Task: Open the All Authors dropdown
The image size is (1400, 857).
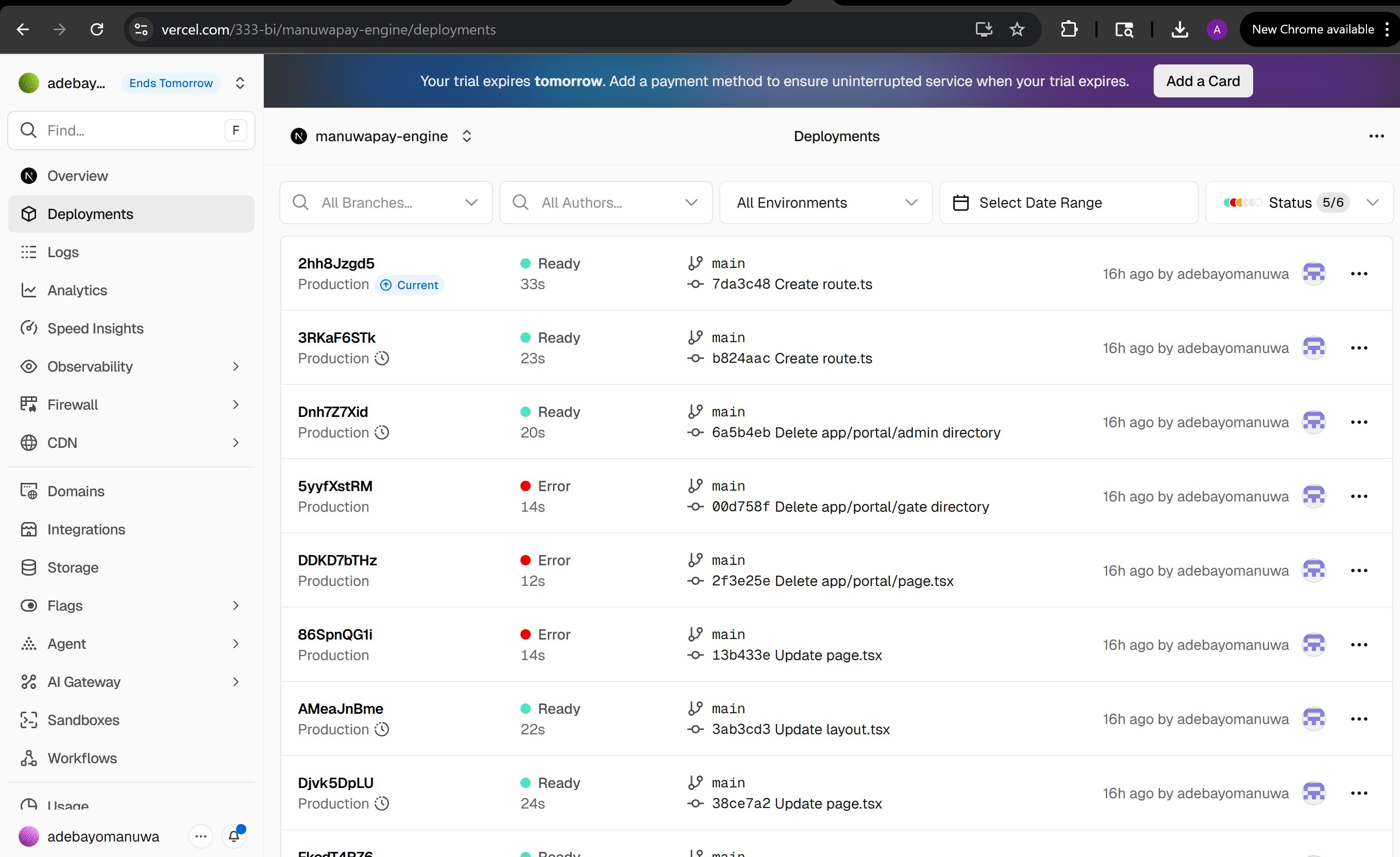Action: coord(605,203)
